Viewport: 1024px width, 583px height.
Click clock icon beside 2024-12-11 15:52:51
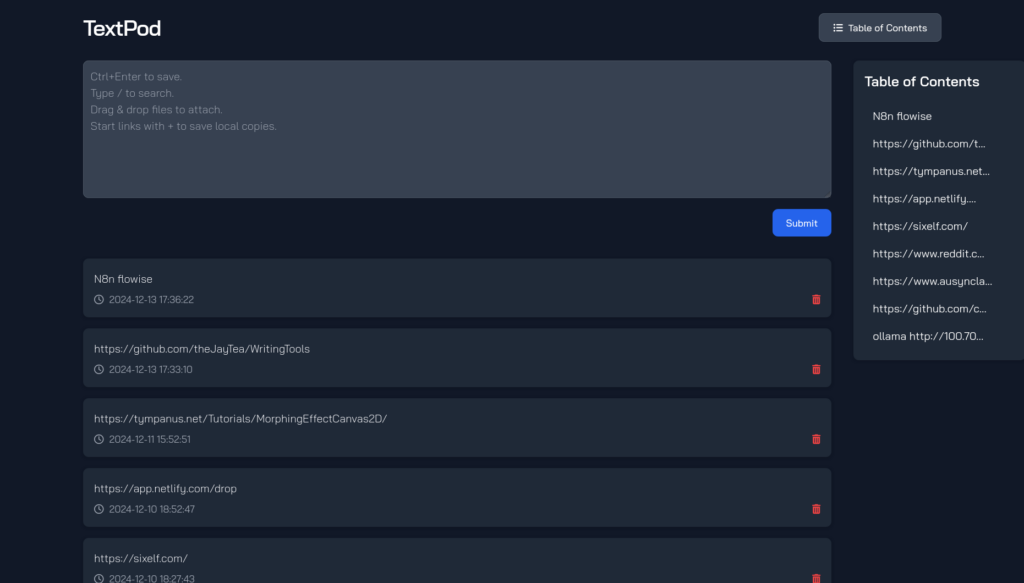(99, 439)
